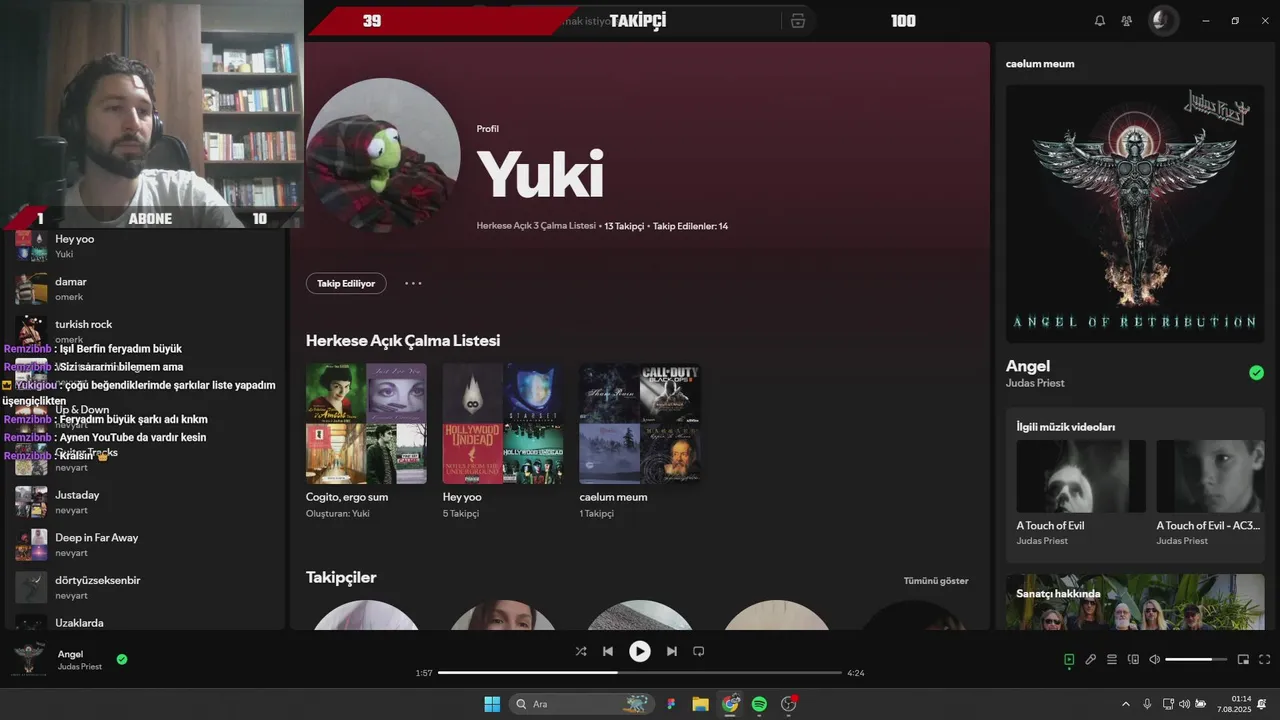The width and height of the screenshot is (1280, 720).
Task: Click the browse icon in search bar
Action: pyautogui.click(x=798, y=21)
